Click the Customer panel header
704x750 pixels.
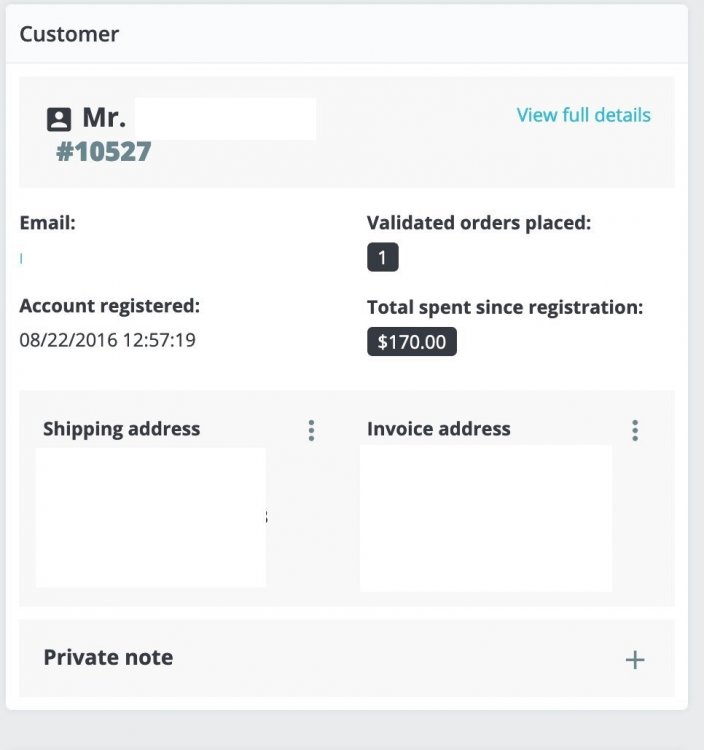[x=69, y=34]
